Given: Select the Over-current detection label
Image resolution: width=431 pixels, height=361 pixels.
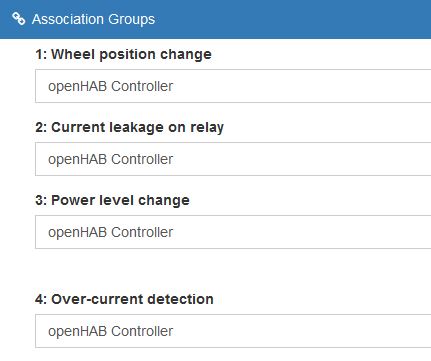Looking at the screenshot, I should click(124, 299).
